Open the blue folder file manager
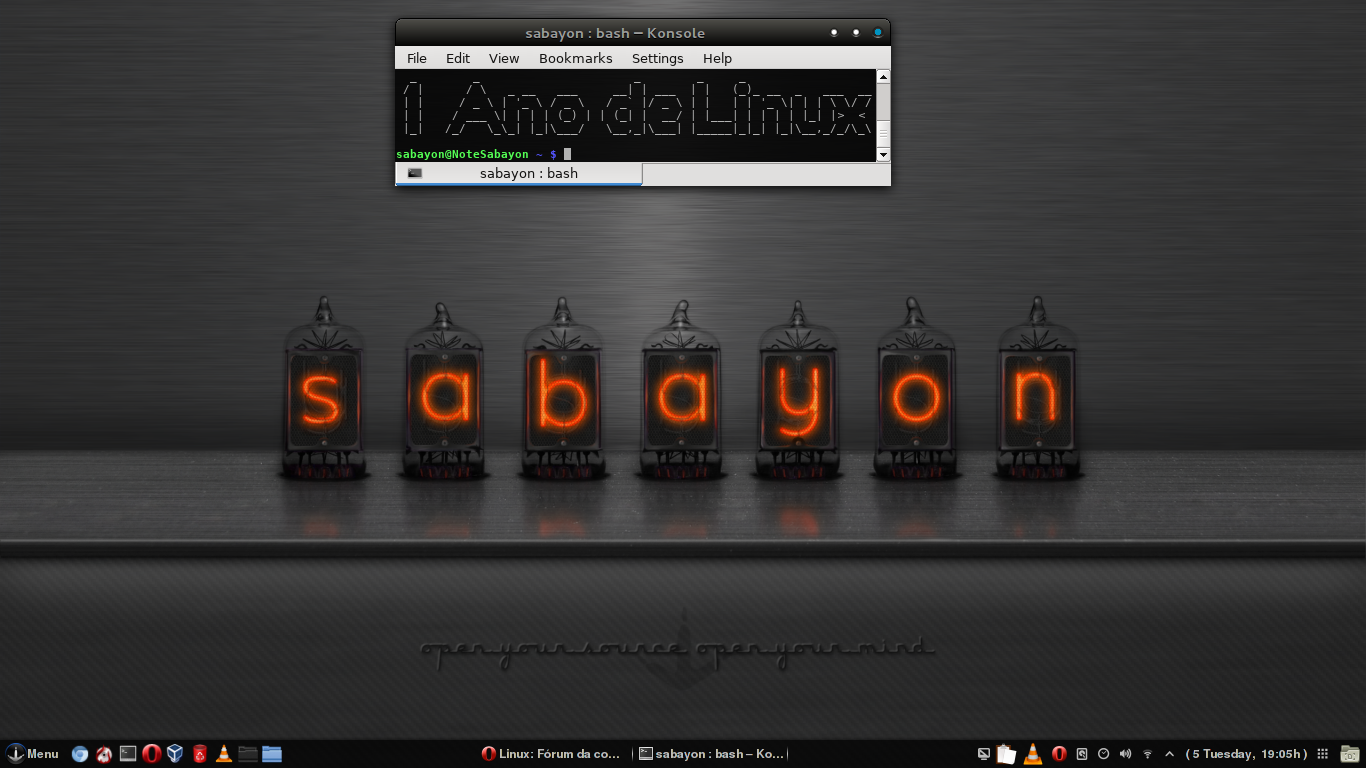The width and height of the screenshot is (1366, 768). [x=272, y=754]
